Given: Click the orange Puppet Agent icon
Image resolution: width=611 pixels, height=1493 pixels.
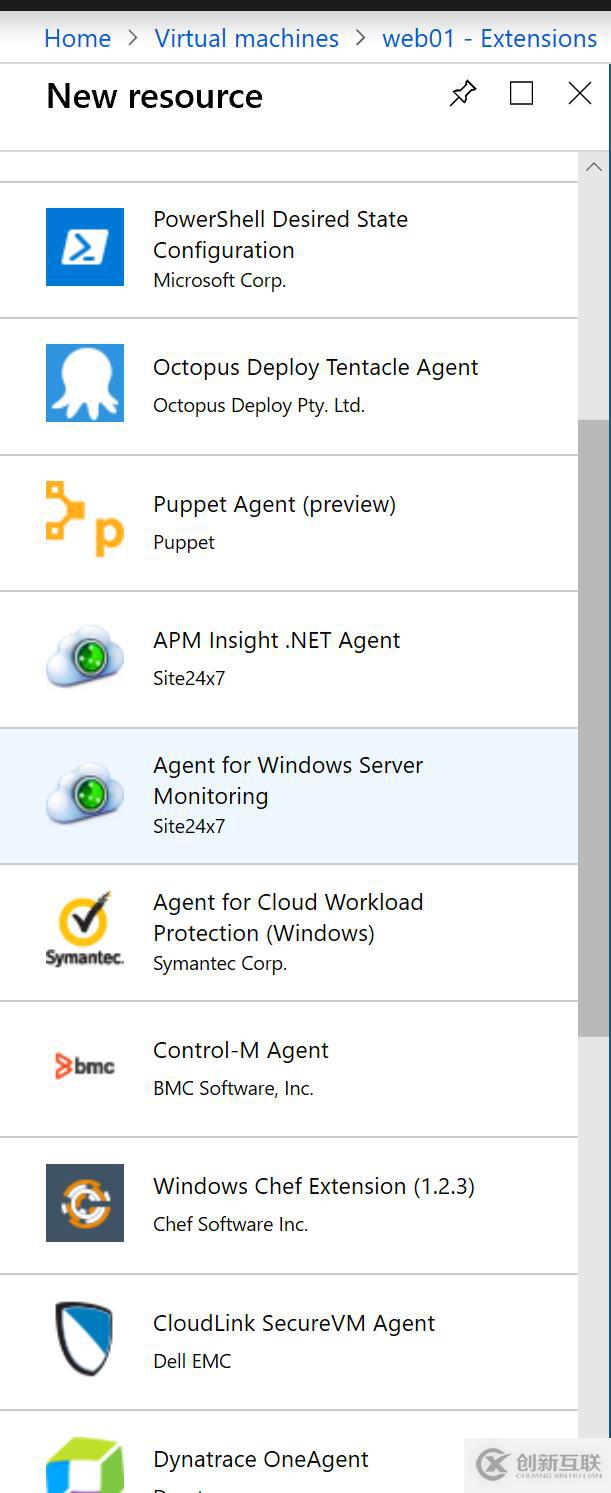Looking at the screenshot, I should point(85,519).
